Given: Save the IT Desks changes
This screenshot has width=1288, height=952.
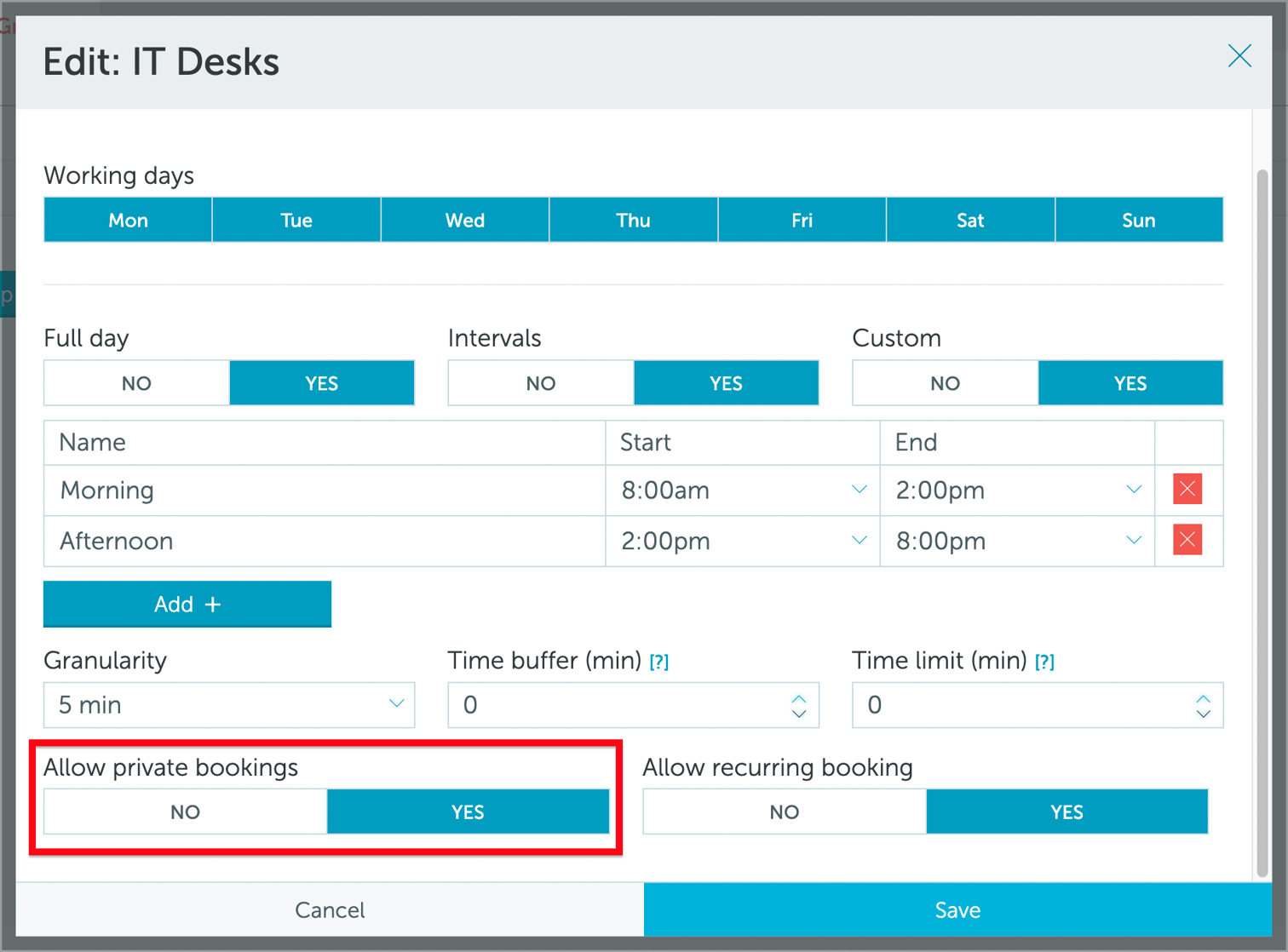Looking at the screenshot, I should pos(956,909).
